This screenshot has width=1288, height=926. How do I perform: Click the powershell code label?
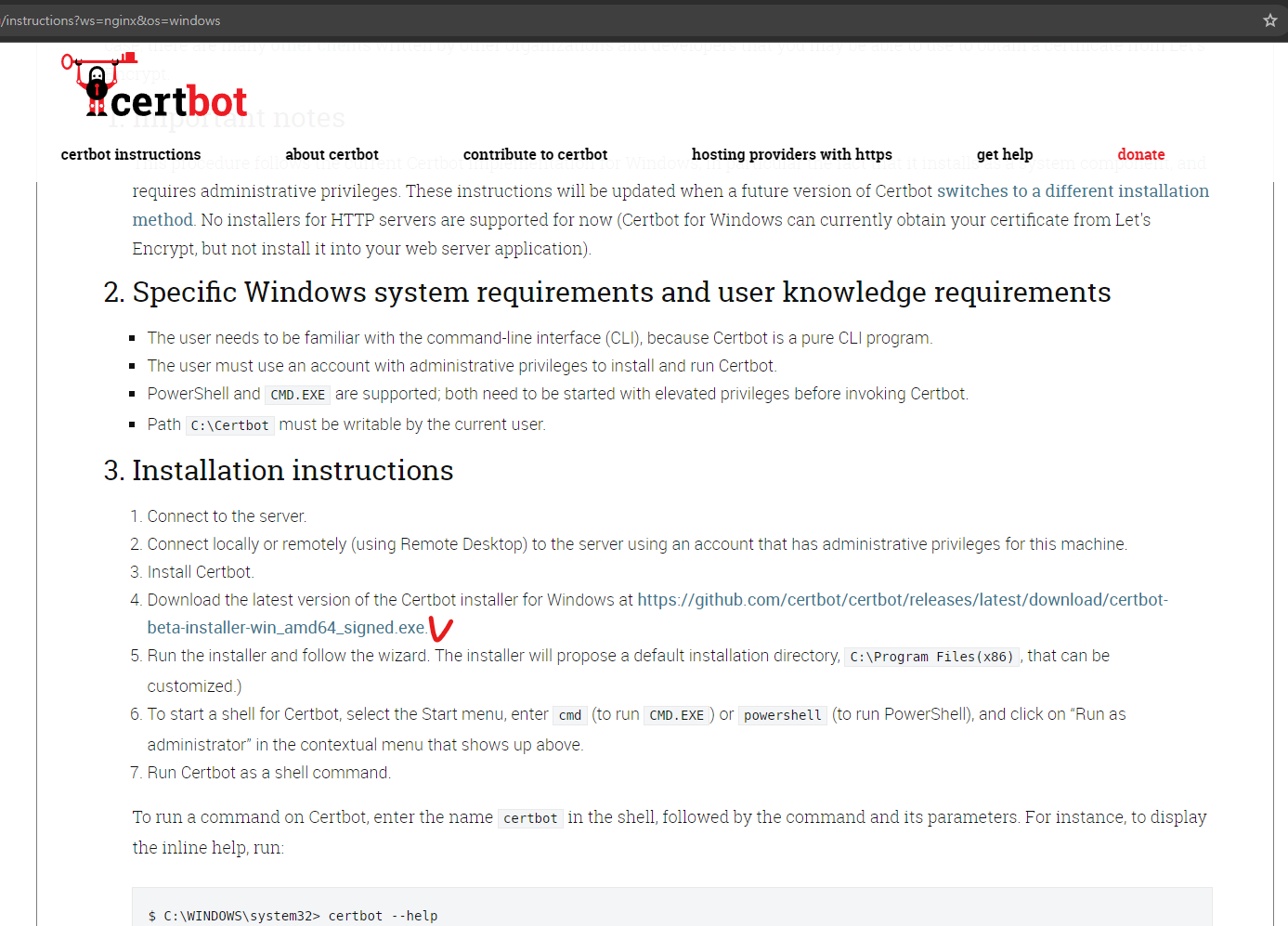[783, 715]
